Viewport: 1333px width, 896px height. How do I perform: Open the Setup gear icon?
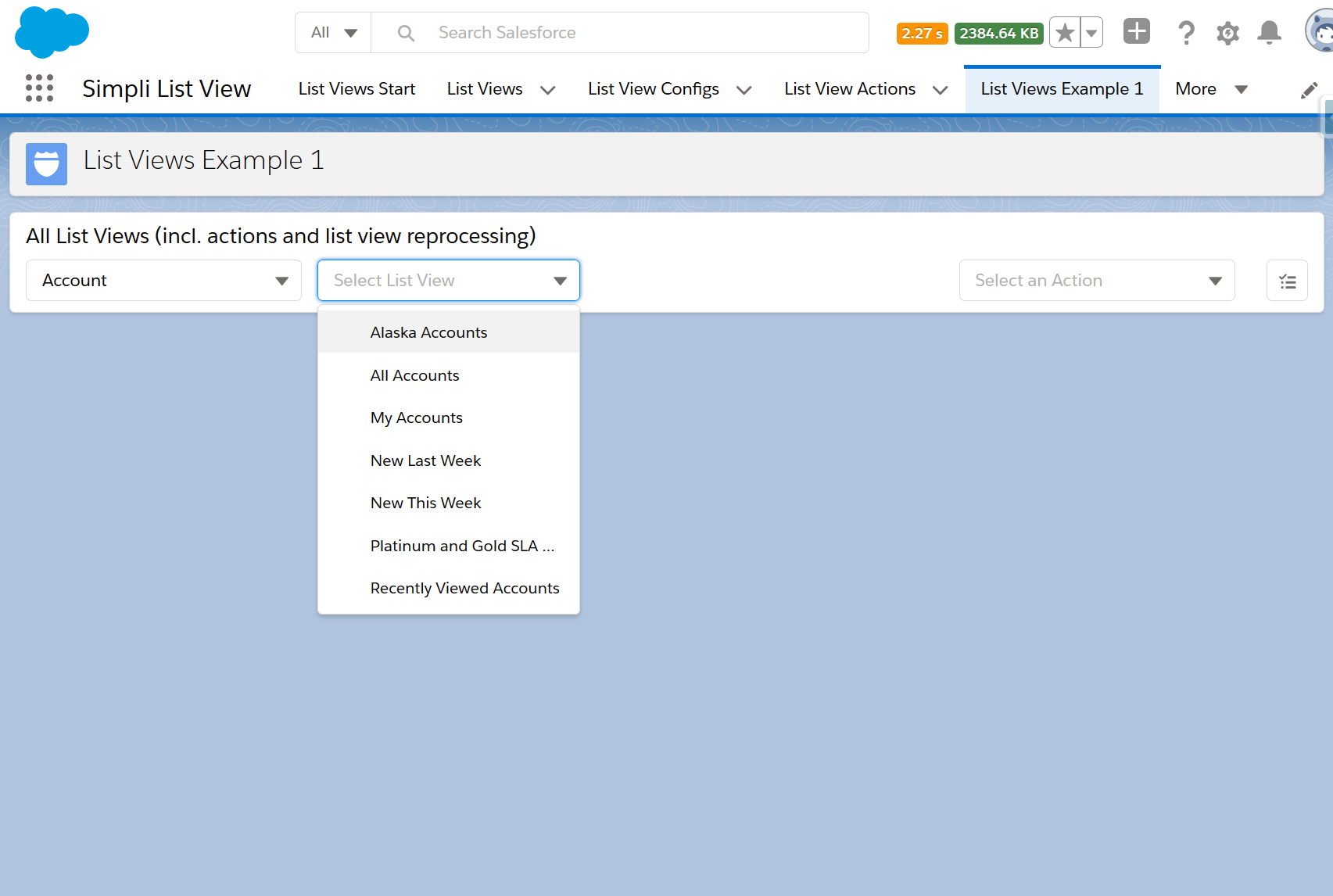click(x=1227, y=33)
